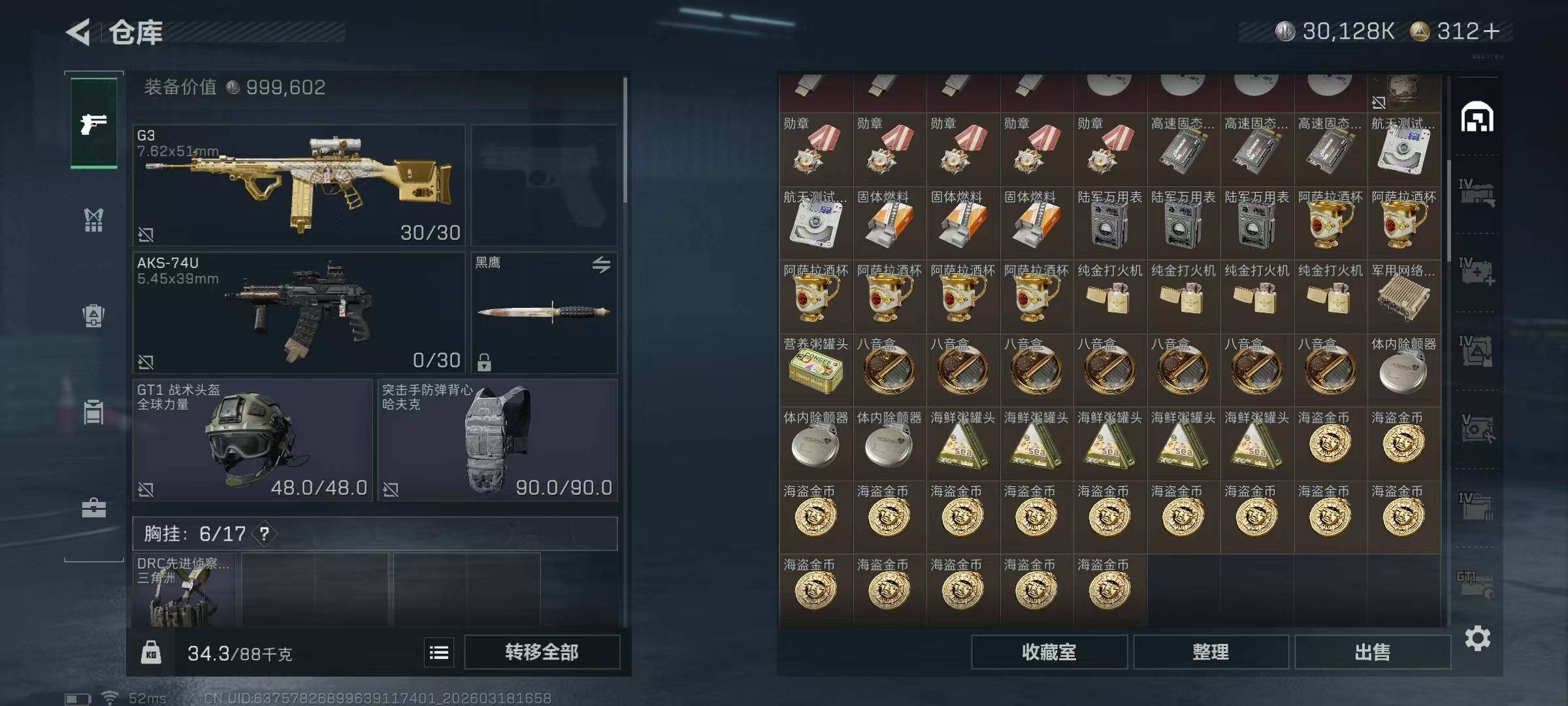This screenshot has height=706, width=1568.
Task: Click the lock icon under 黑鹰 knife
Action: coord(484,361)
